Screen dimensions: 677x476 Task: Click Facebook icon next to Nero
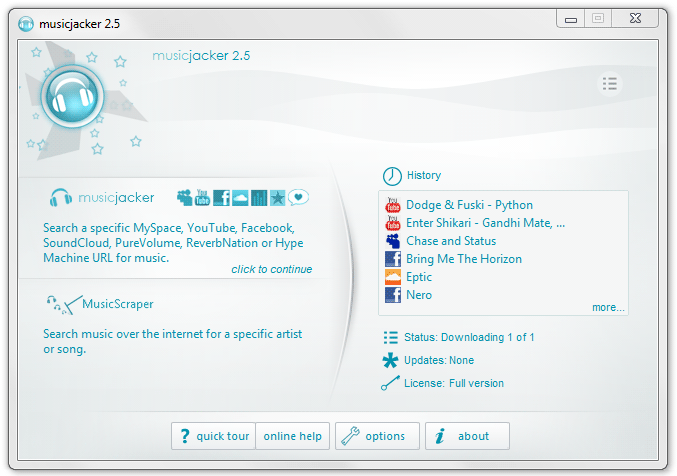click(393, 295)
